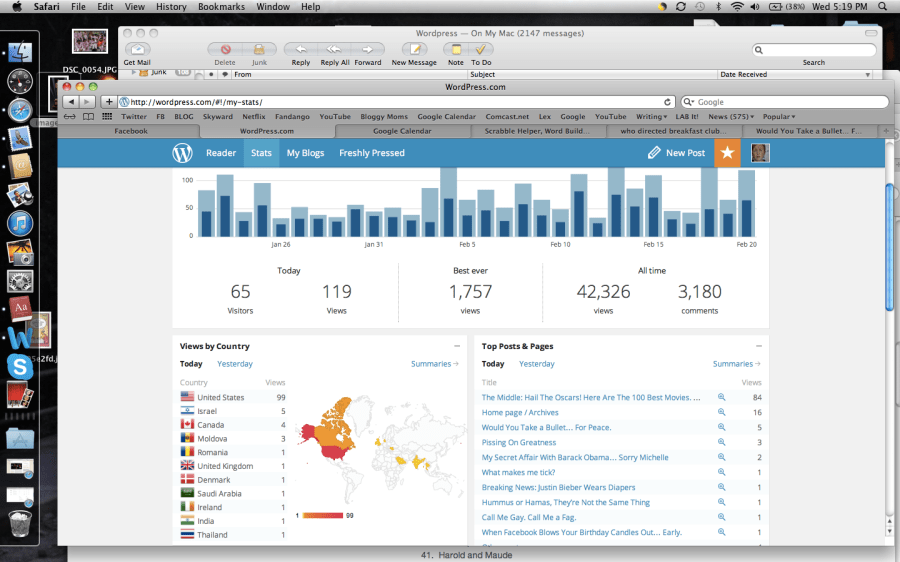
Task: Click the Safari add bookmark plus button
Action: 109,102
